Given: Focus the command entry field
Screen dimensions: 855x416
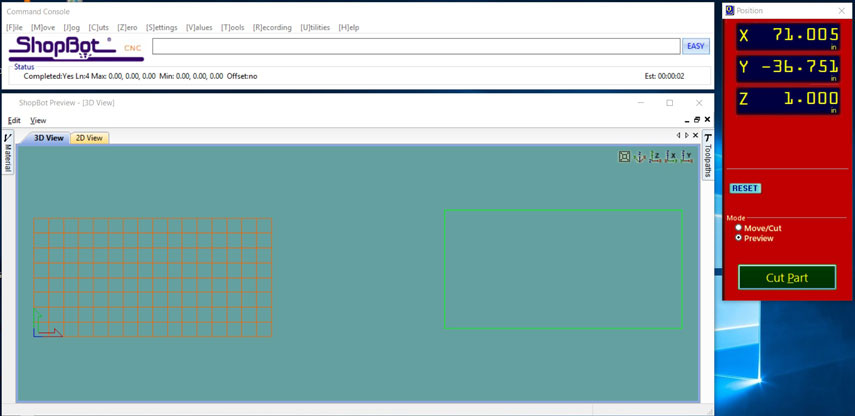Looking at the screenshot, I should 416,46.
